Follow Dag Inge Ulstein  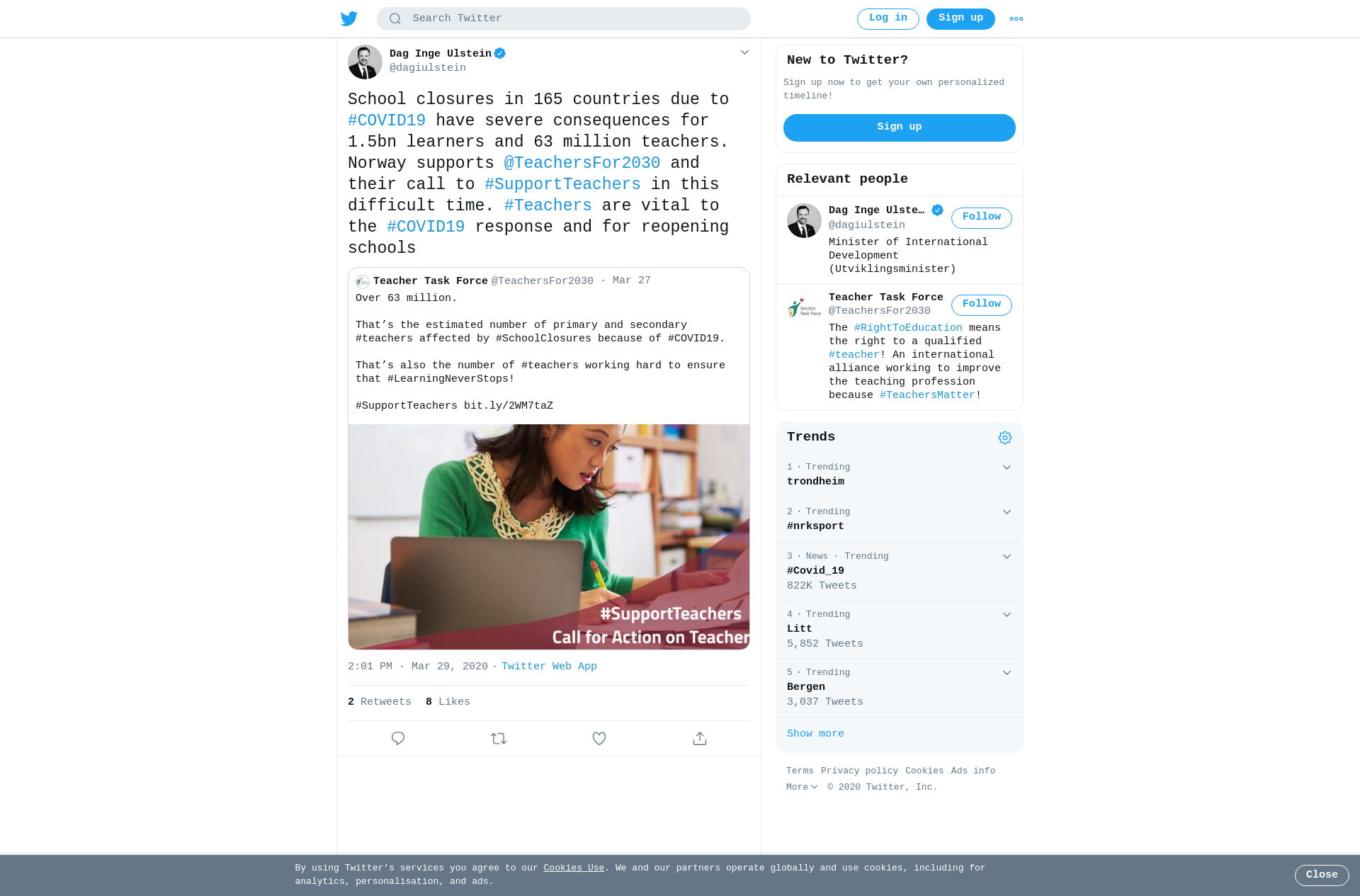[981, 217]
